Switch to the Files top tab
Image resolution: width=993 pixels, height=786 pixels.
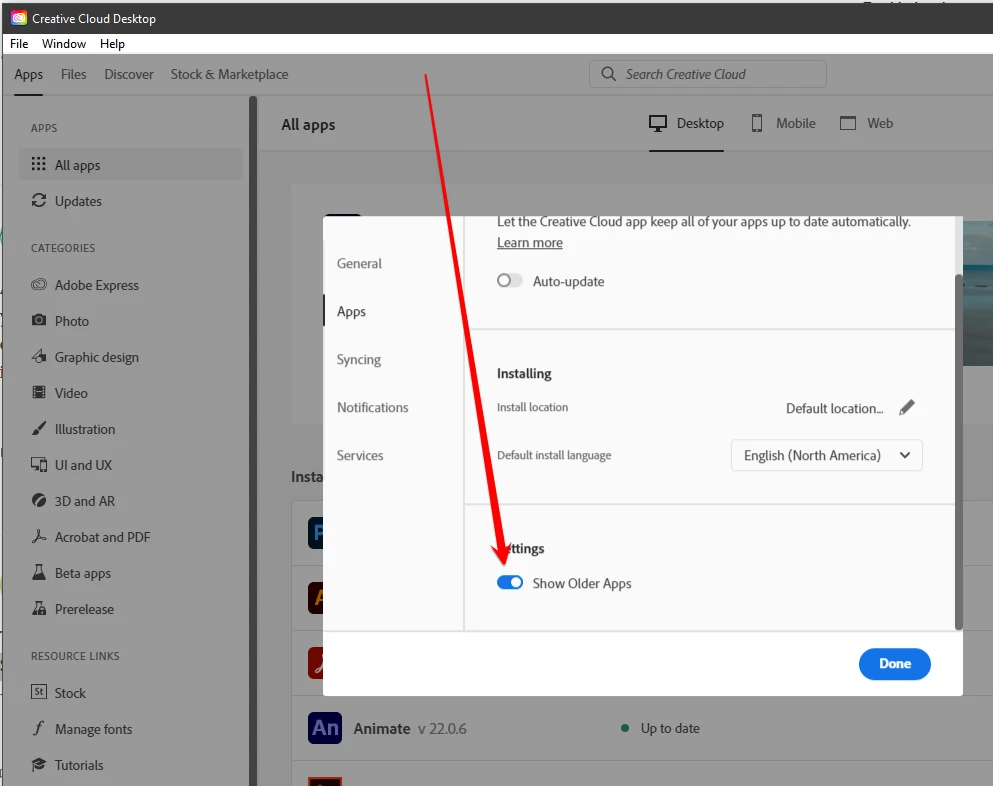tap(73, 74)
